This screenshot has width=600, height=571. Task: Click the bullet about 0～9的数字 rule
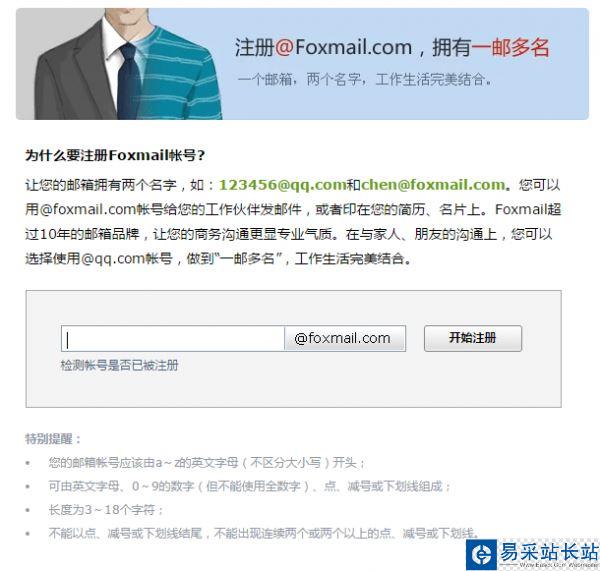coord(249,486)
